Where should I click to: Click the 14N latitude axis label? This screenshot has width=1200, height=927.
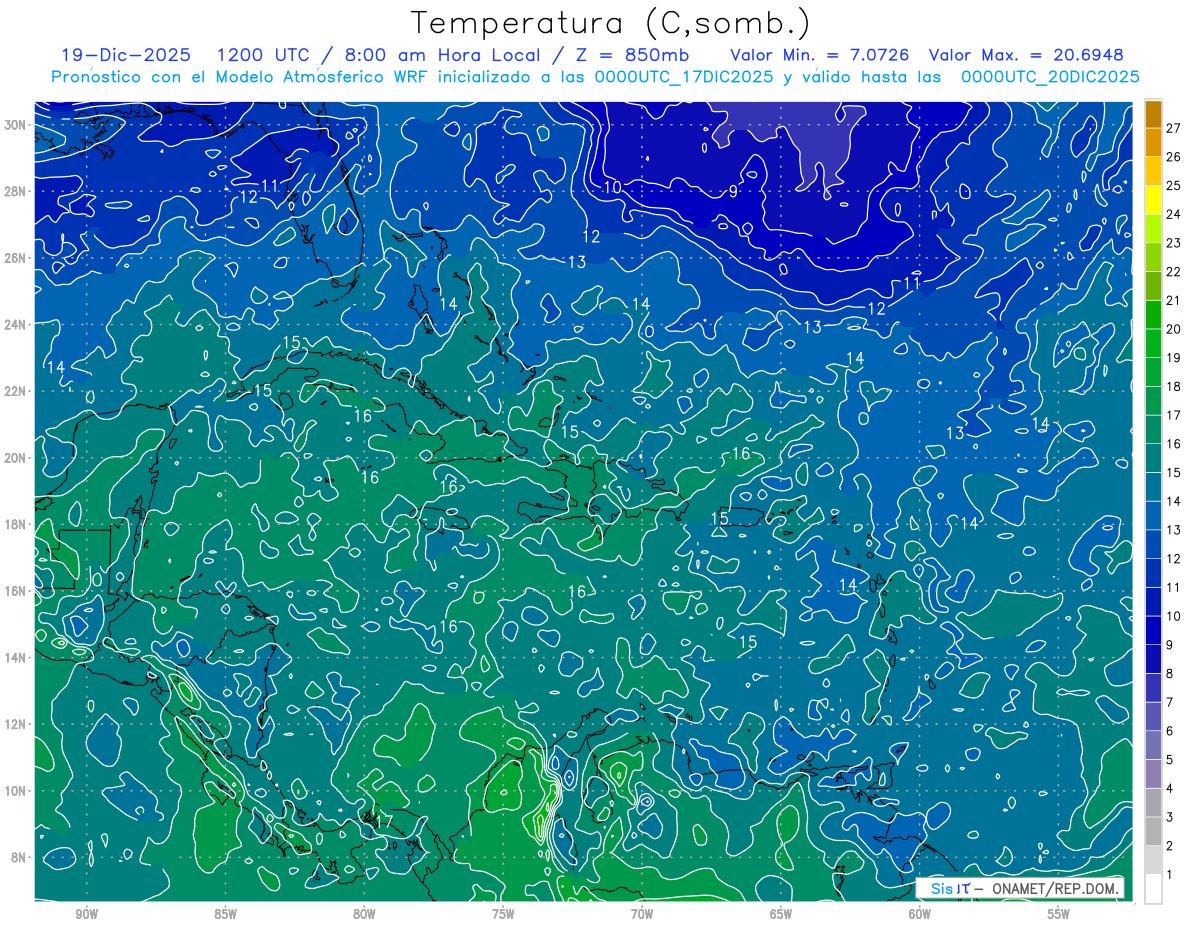click(x=16, y=657)
